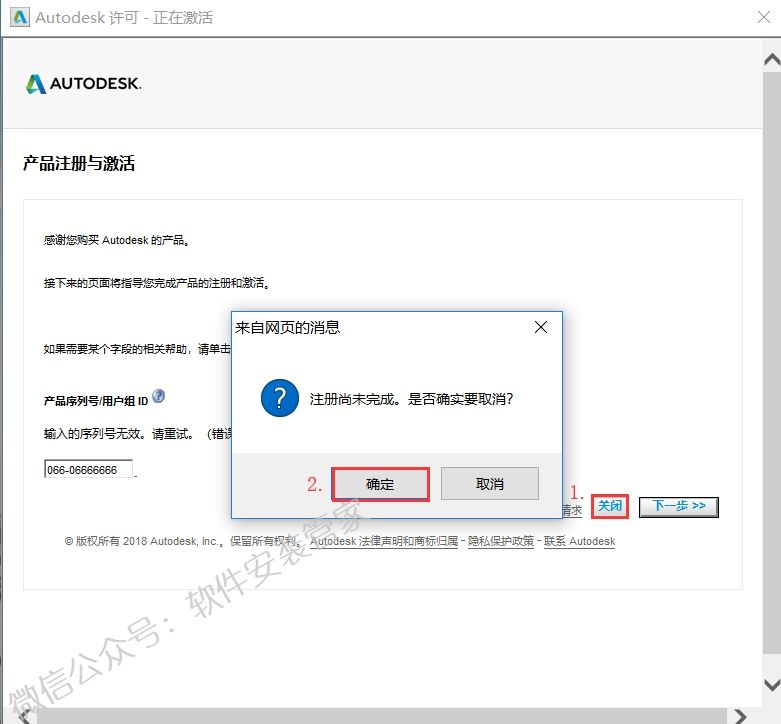Dismiss the 来自网页的消息 dialog with X
The image size is (781, 724).
pos(540,328)
